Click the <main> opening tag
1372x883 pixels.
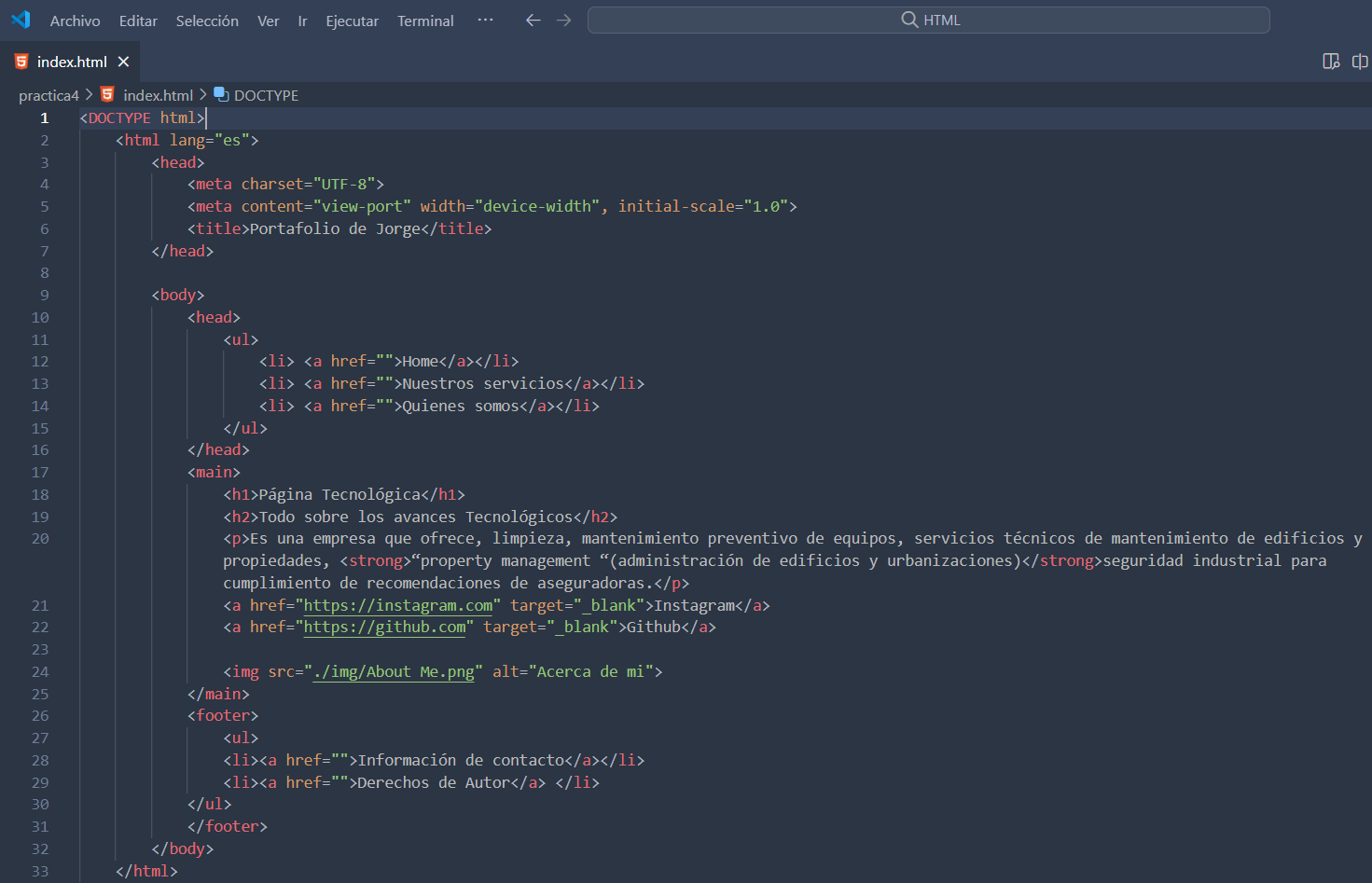click(x=214, y=473)
